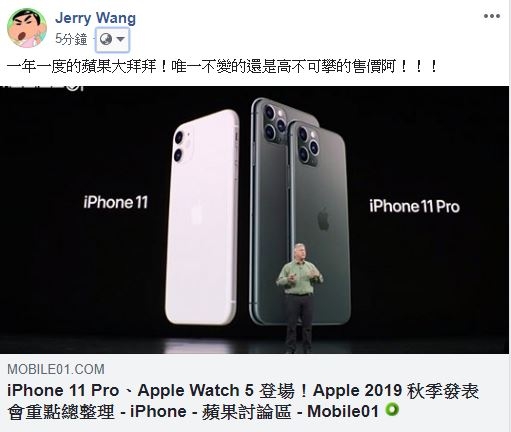The image size is (511, 432).
Task: Click the post caption about 蘋果大拜拜
Action: coord(222,67)
